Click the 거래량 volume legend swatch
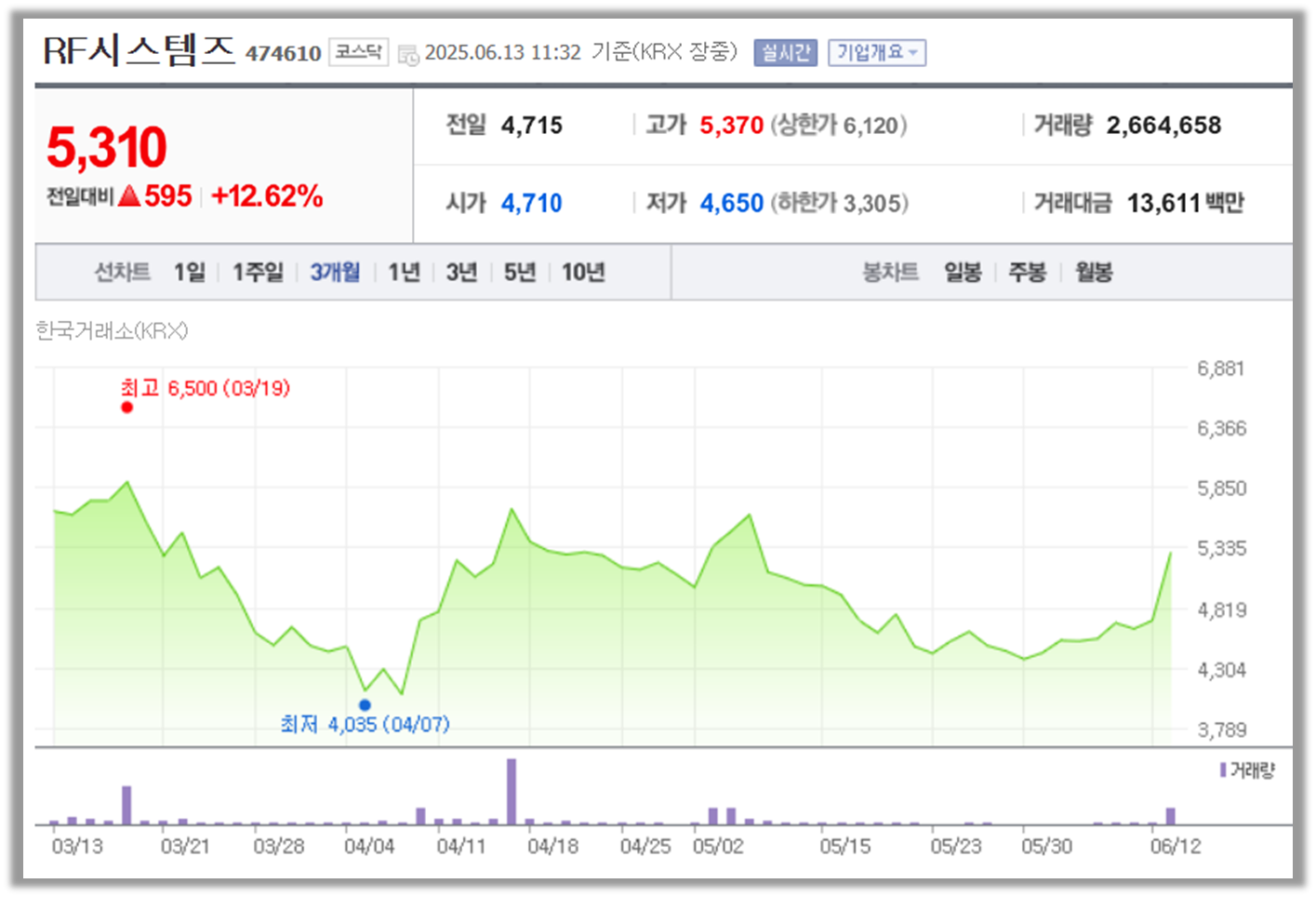 (1223, 770)
